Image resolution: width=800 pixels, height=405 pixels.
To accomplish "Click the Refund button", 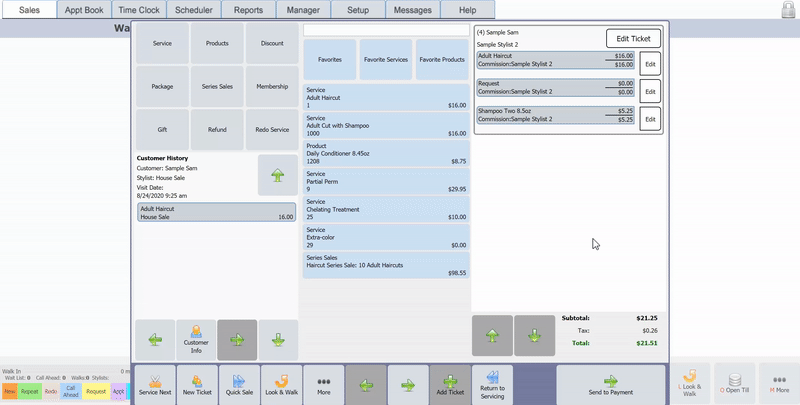I will click(x=217, y=130).
